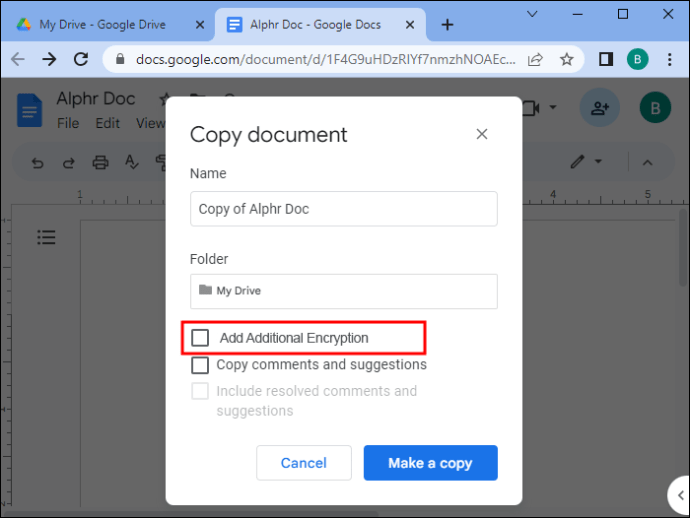Open Chrome profile B avatar

637,59
